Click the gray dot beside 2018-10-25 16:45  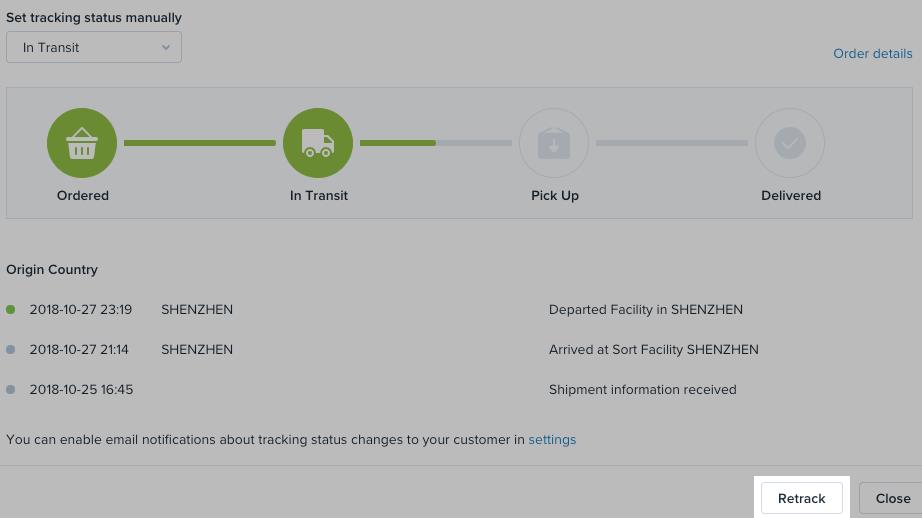11,389
